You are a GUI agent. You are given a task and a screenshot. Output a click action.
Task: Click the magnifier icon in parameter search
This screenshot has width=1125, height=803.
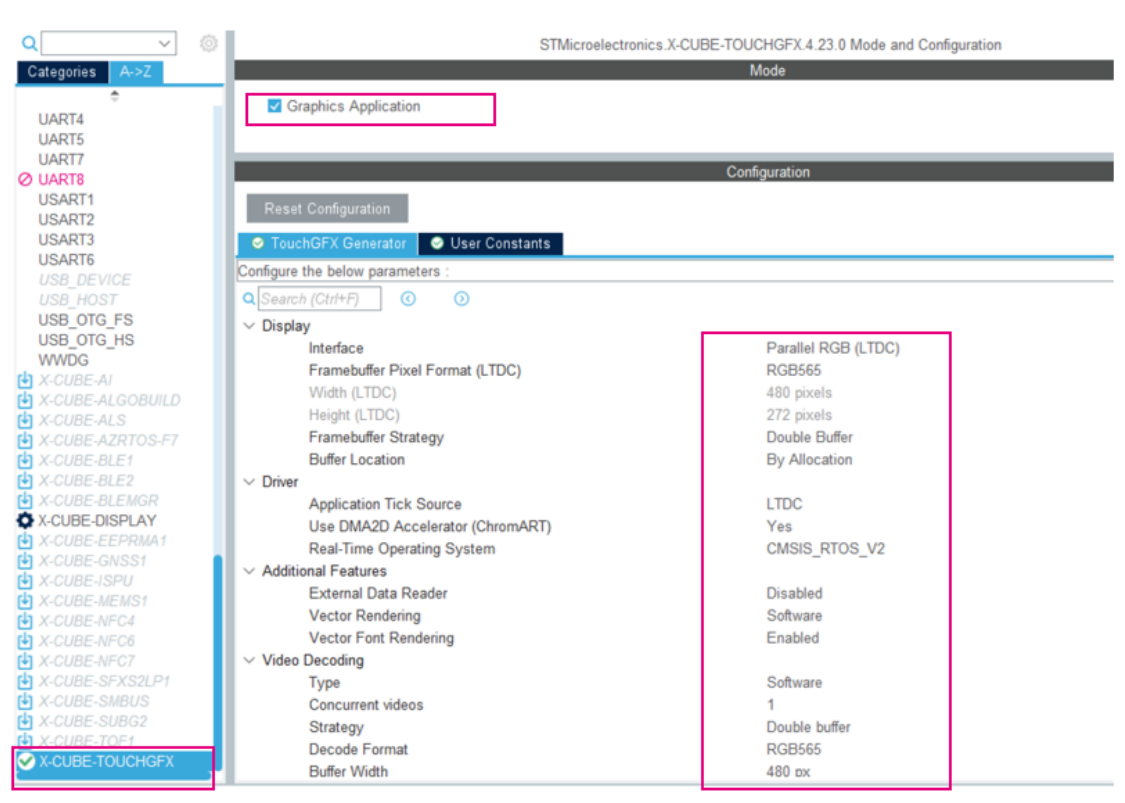(x=248, y=299)
